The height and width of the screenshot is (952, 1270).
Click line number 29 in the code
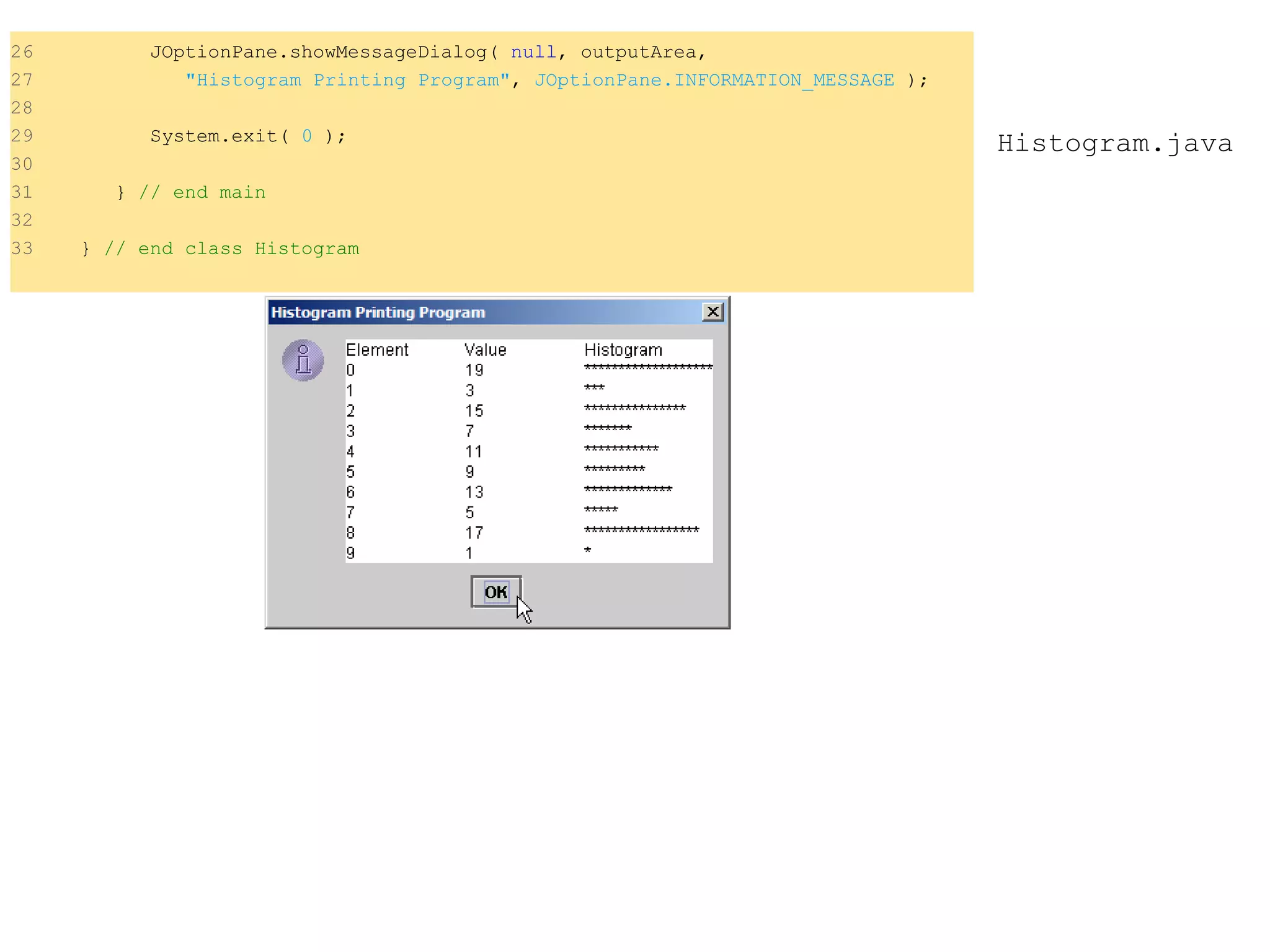click(x=22, y=136)
